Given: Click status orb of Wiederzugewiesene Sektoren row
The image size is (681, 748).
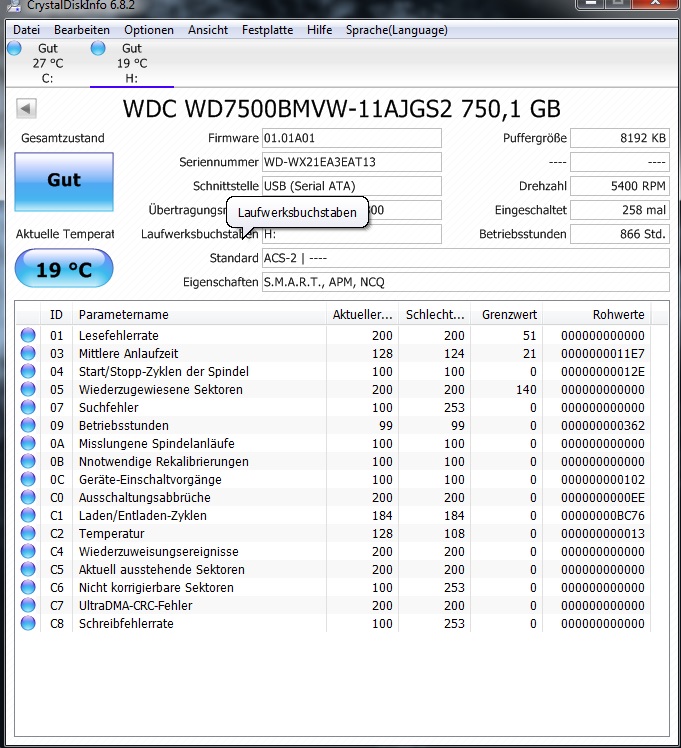Looking at the screenshot, I should pos(28,389).
